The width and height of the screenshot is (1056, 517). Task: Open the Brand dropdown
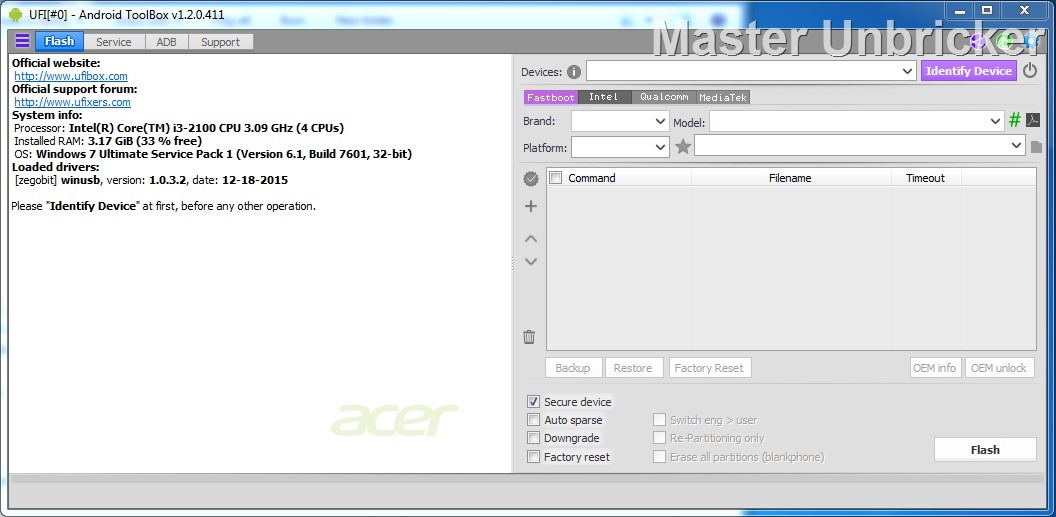coord(661,121)
